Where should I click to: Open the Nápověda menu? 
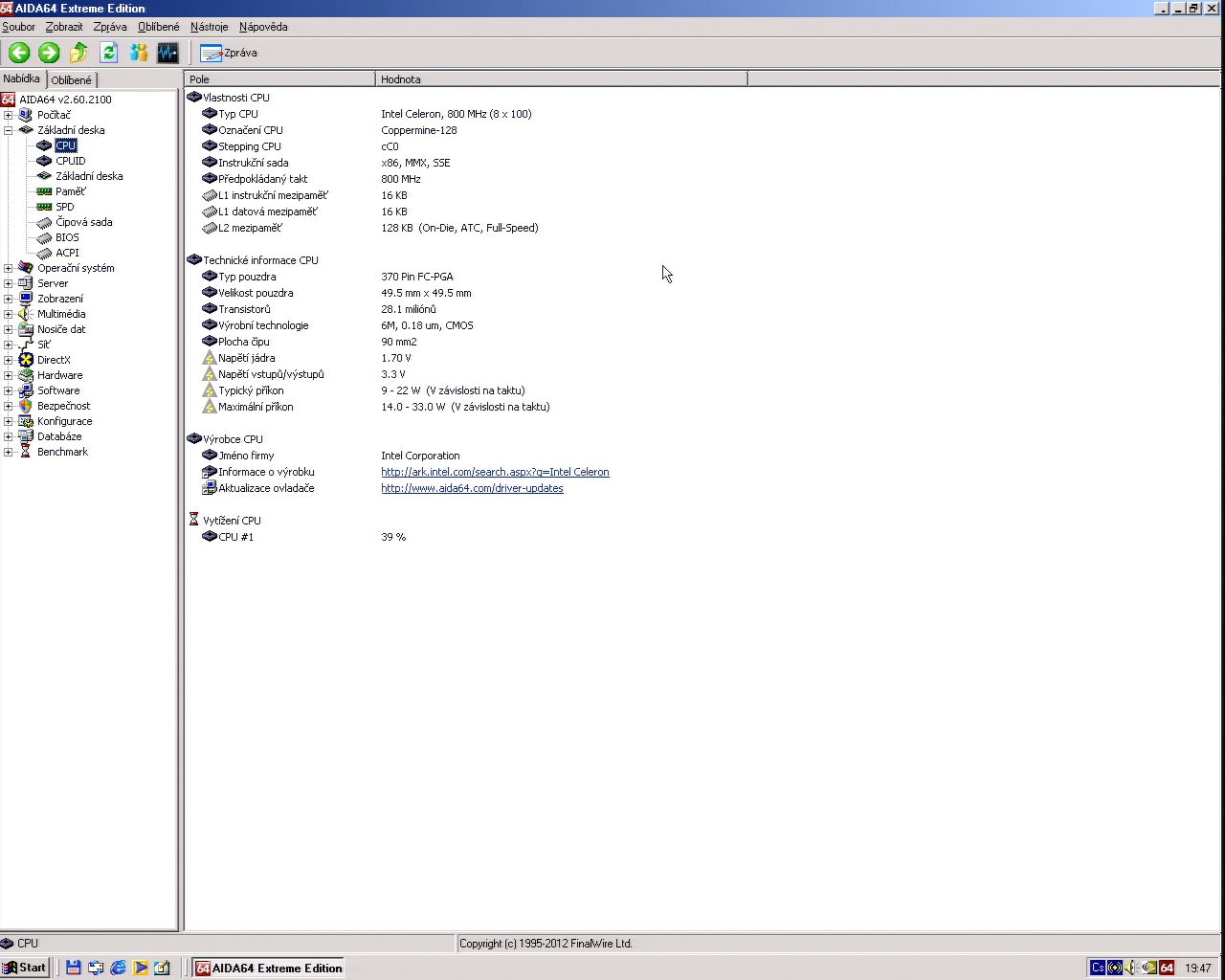263,27
